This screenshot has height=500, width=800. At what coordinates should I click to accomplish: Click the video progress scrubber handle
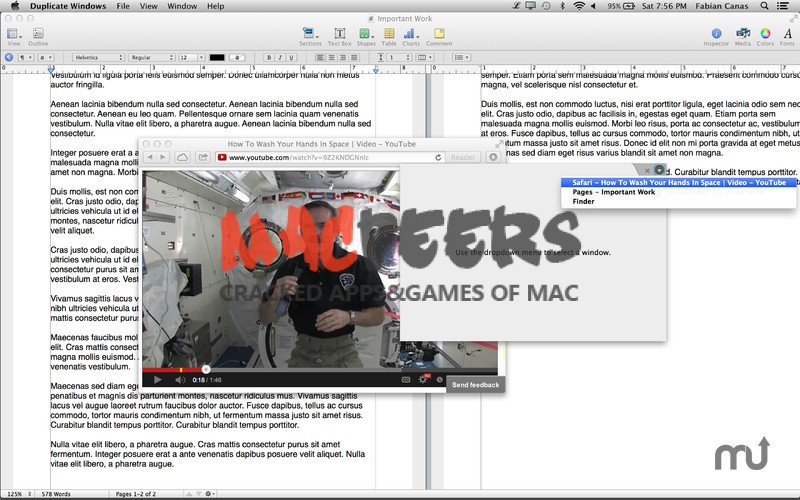click(x=206, y=369)
